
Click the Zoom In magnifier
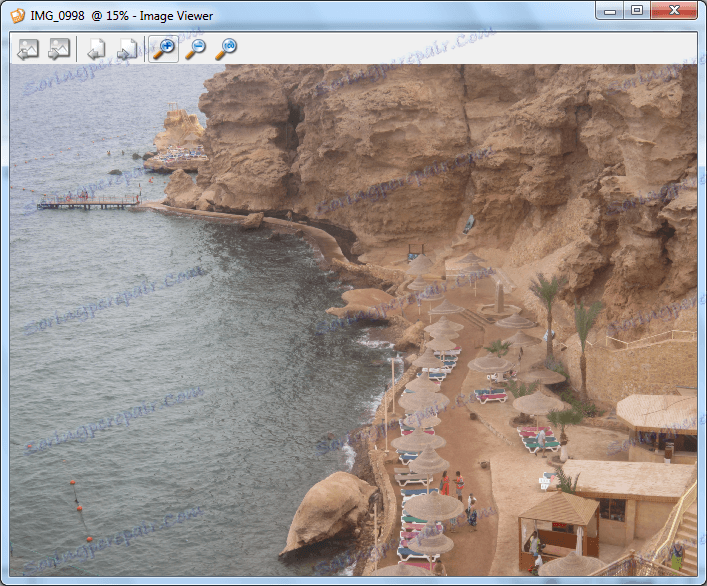coord(163,49)
